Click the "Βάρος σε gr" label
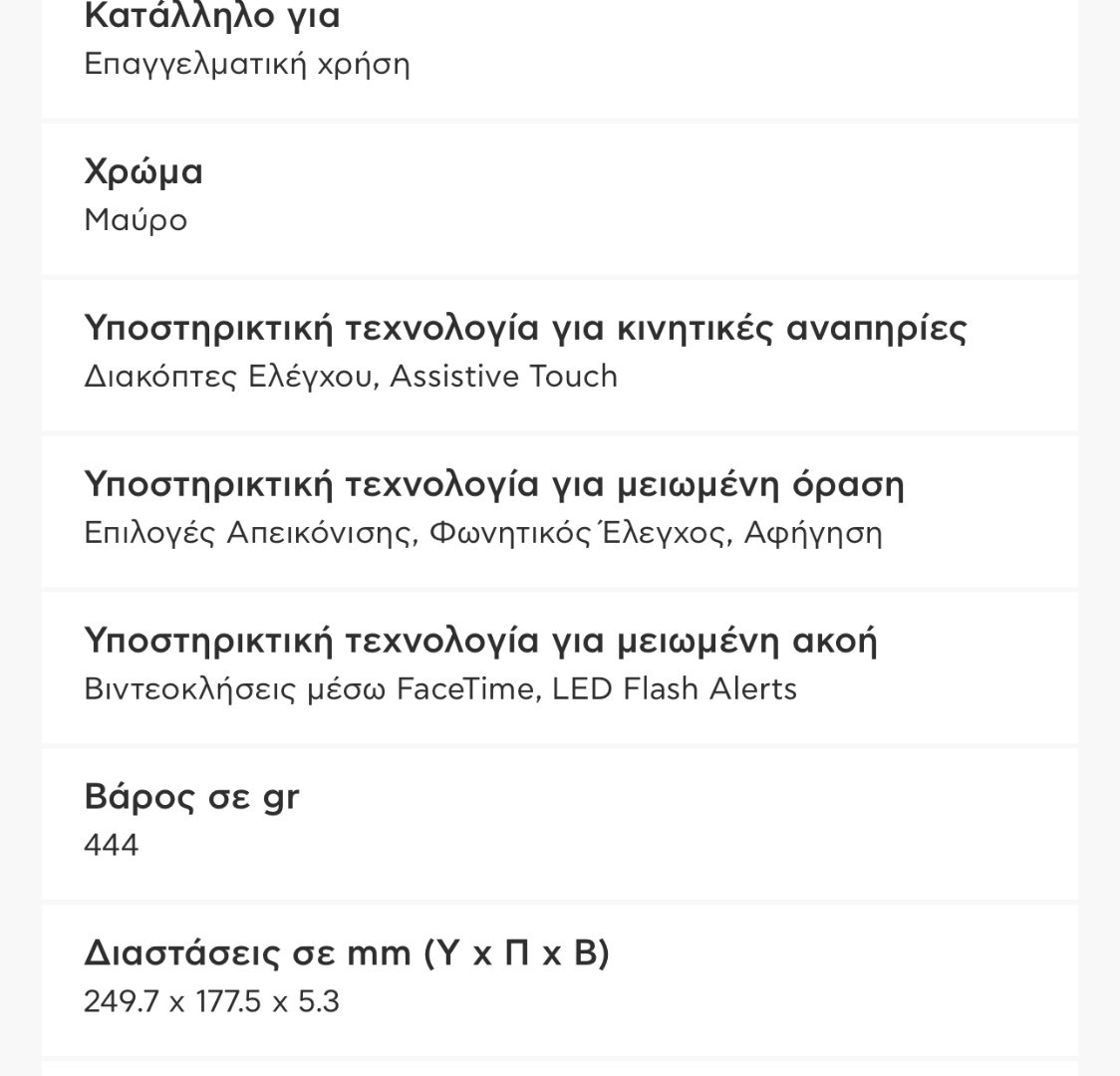1120x1076 pixels. [x=191, y=798]
